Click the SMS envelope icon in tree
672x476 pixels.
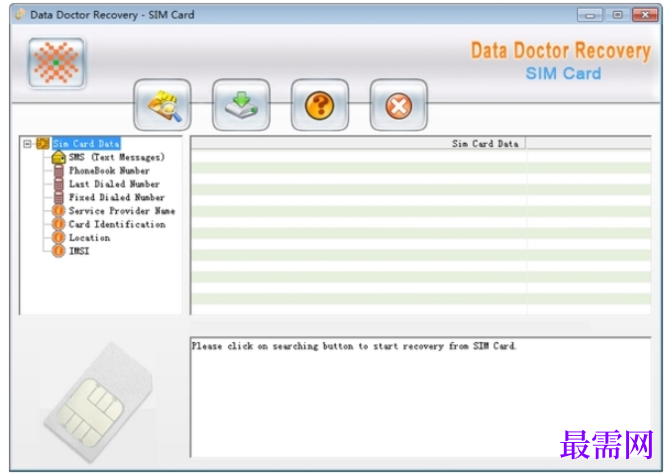click(x=58, y=157)
